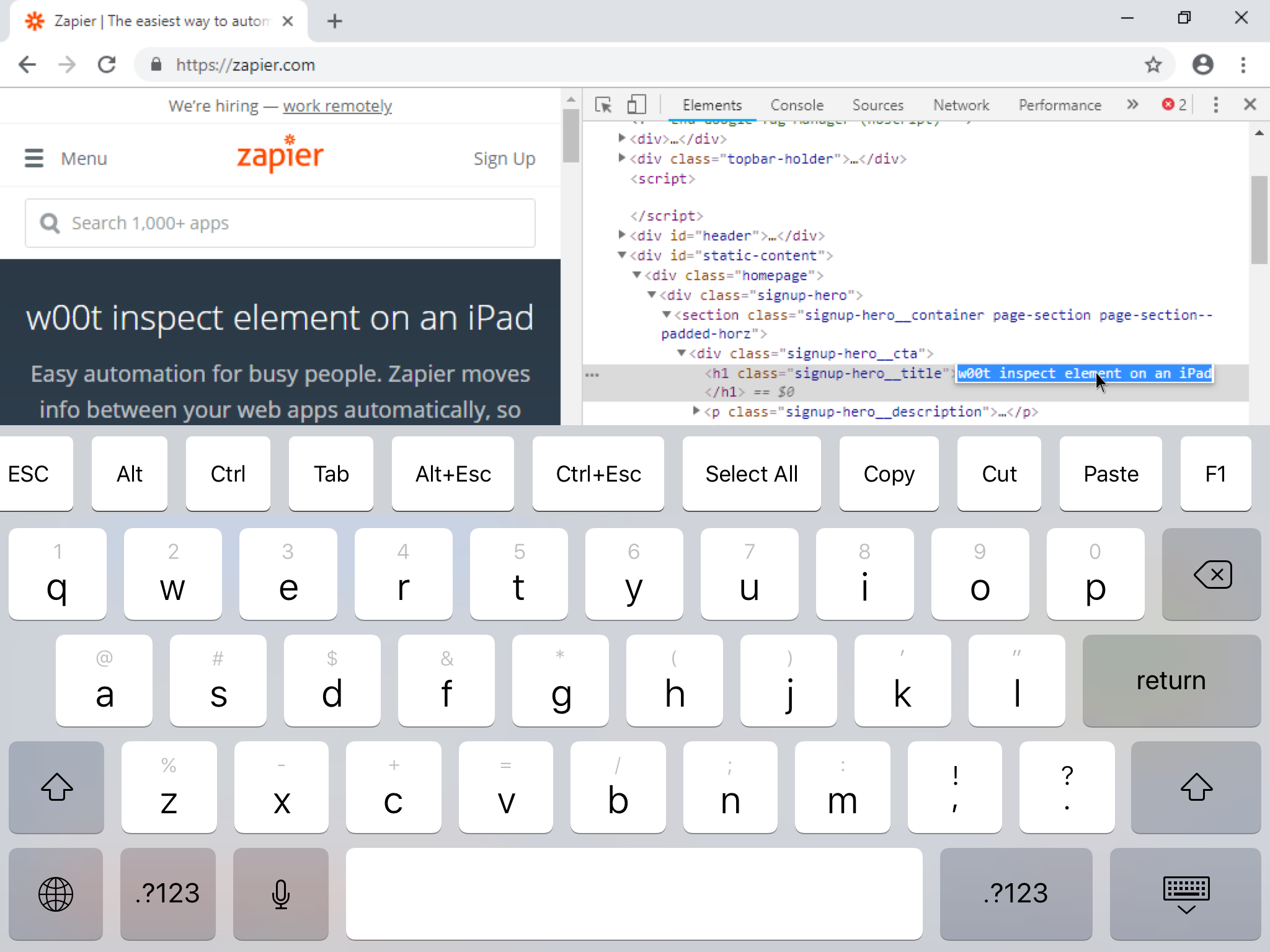Click the Sign Up link
Image resolution: width=1270 pixels, height=952 pixels.
[504, 159]
